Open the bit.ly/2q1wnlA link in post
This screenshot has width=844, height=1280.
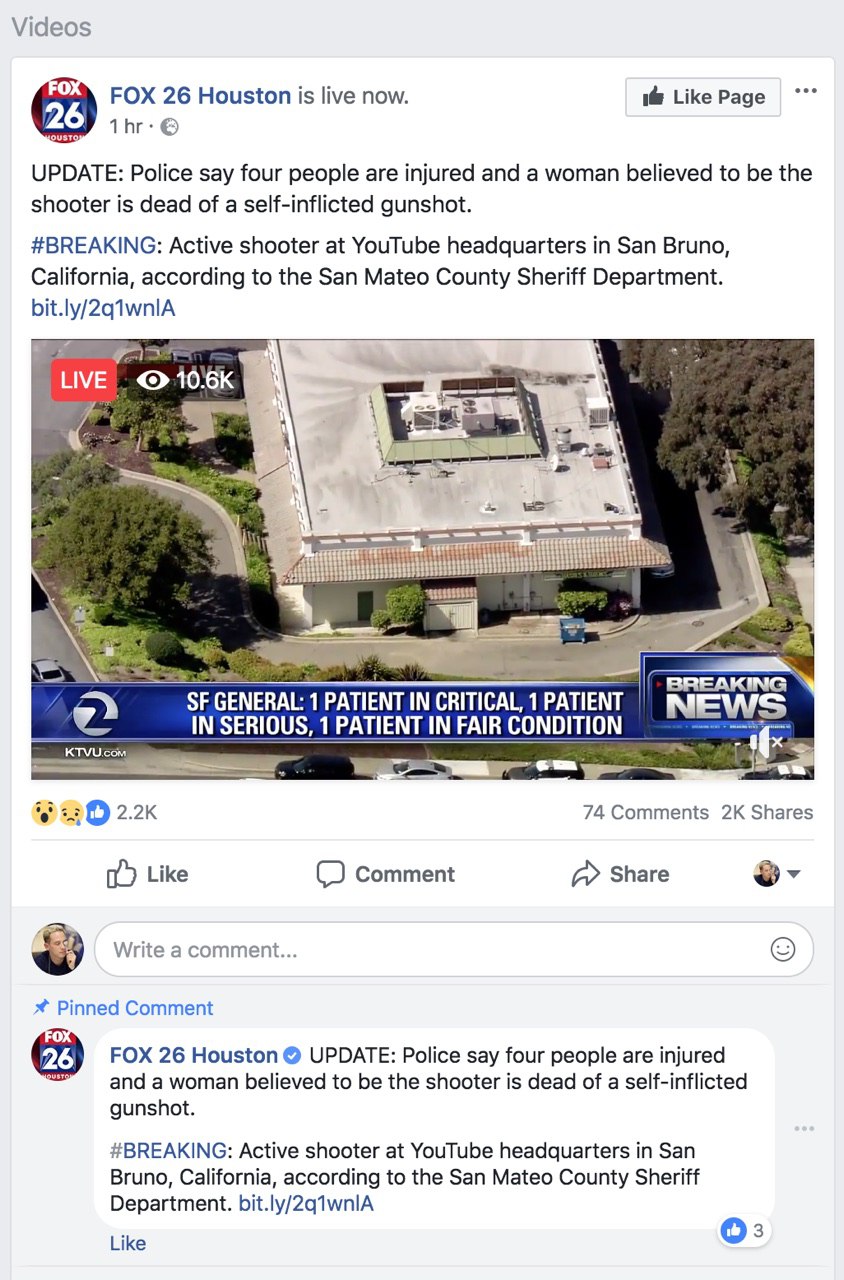pos(103,308)
